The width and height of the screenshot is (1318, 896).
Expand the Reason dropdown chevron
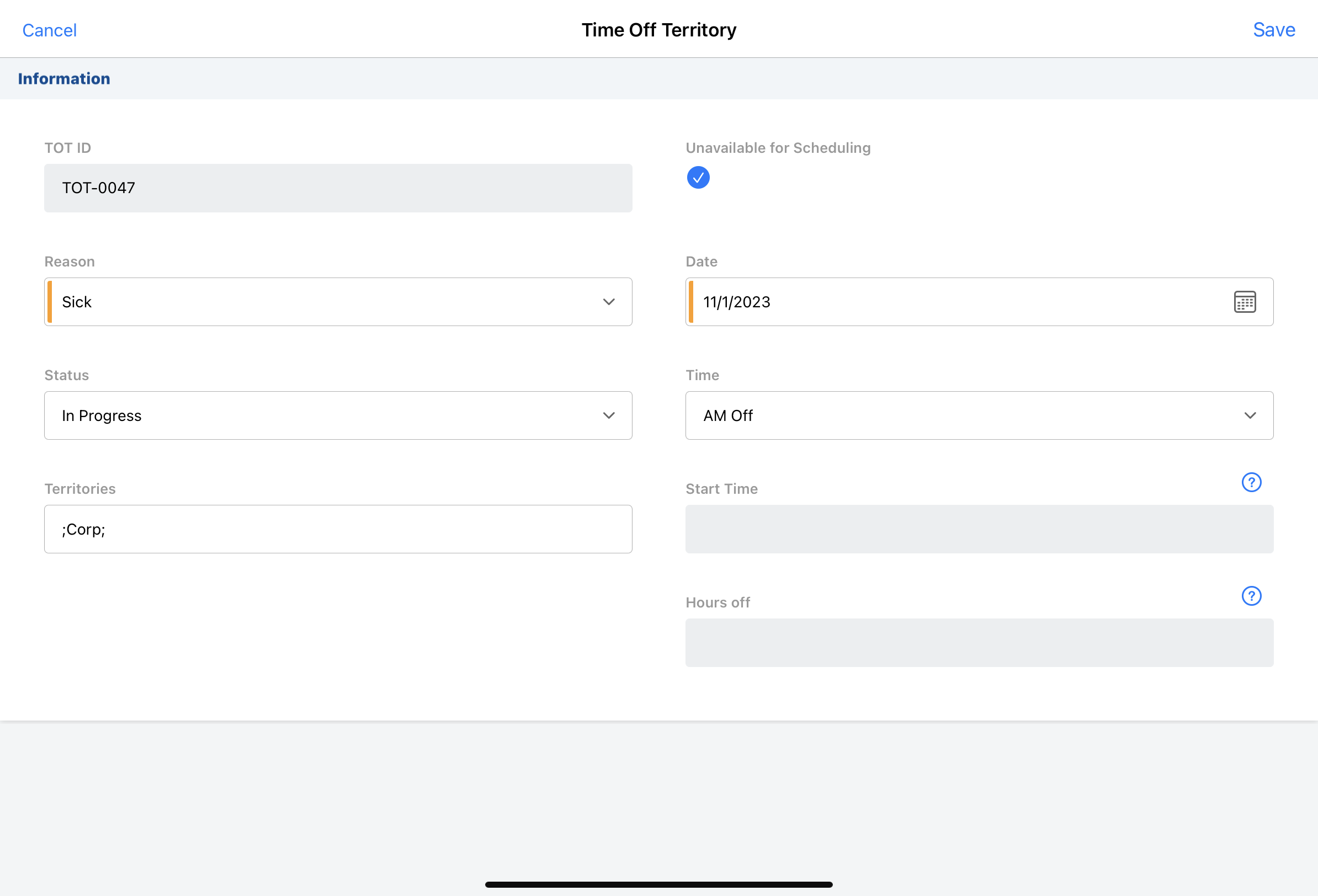[609, 302]
